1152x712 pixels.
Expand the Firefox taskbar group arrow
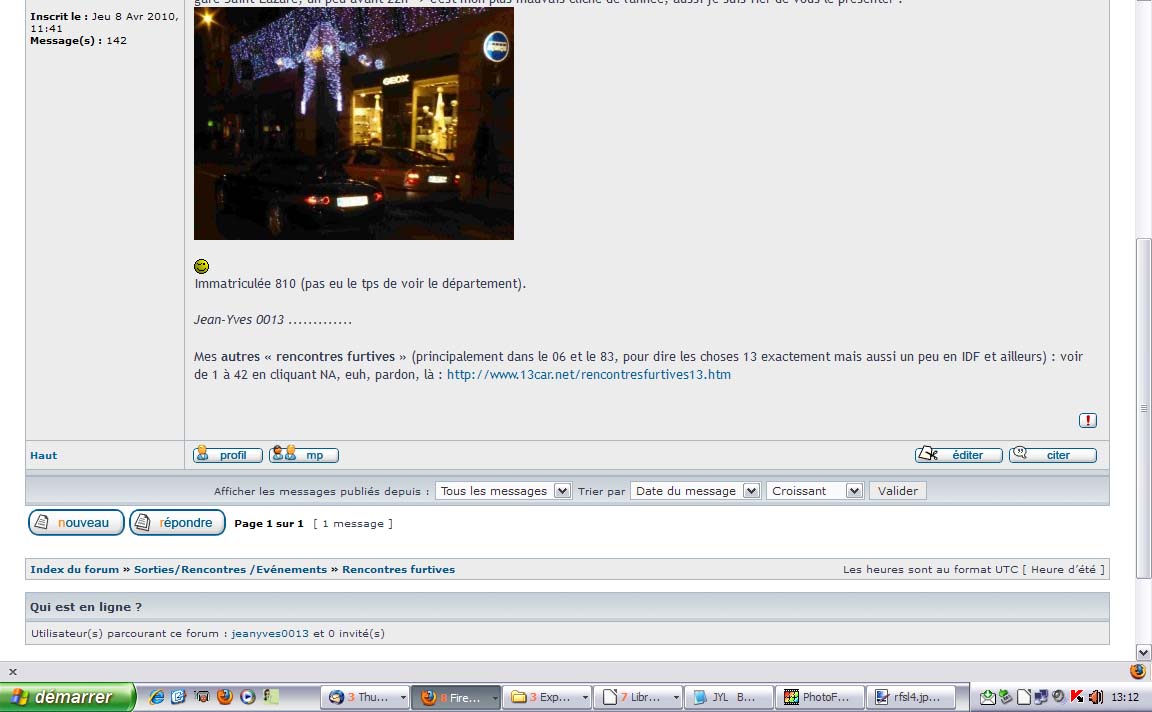494,697
